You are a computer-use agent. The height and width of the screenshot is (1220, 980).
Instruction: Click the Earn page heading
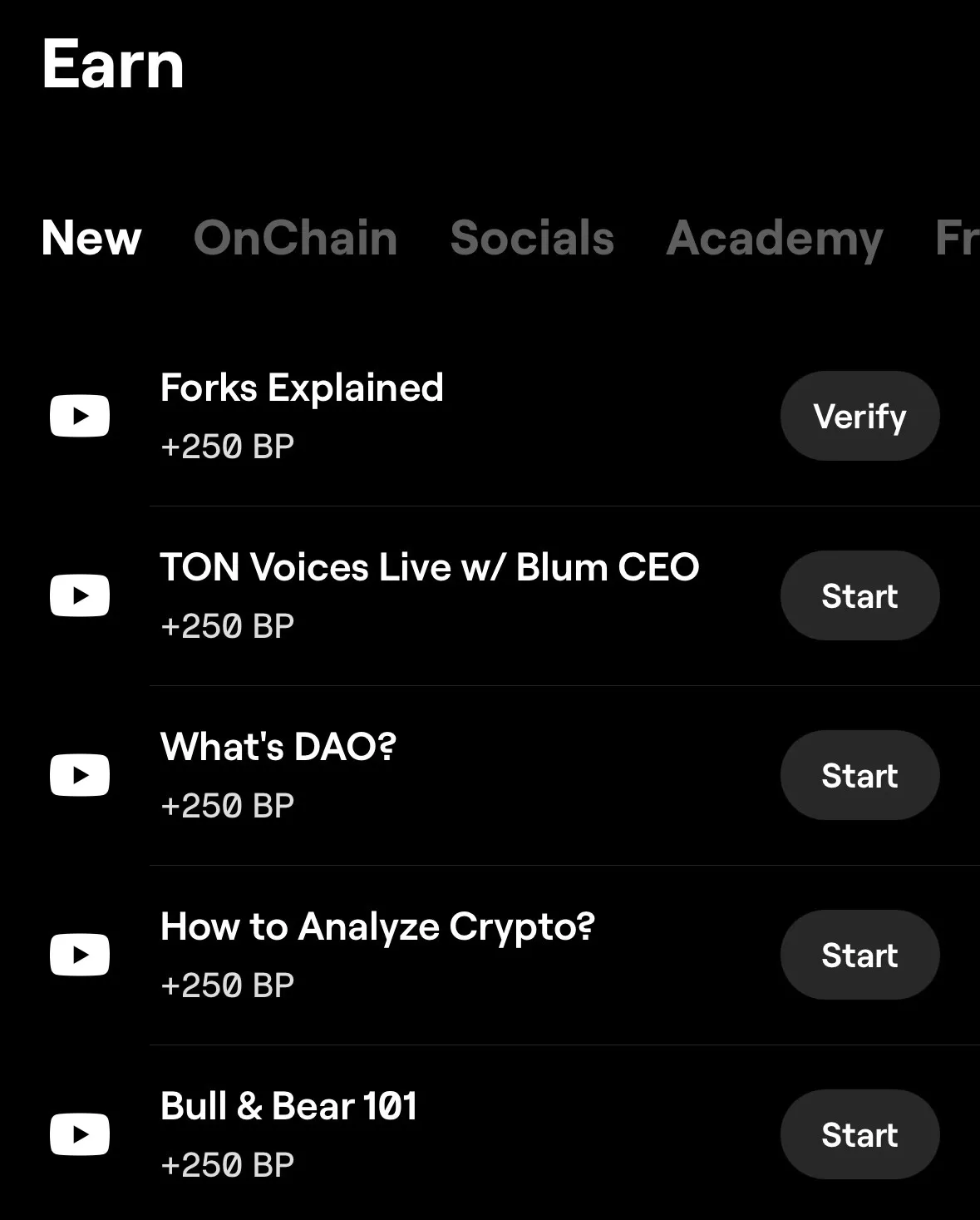point(113,65)
